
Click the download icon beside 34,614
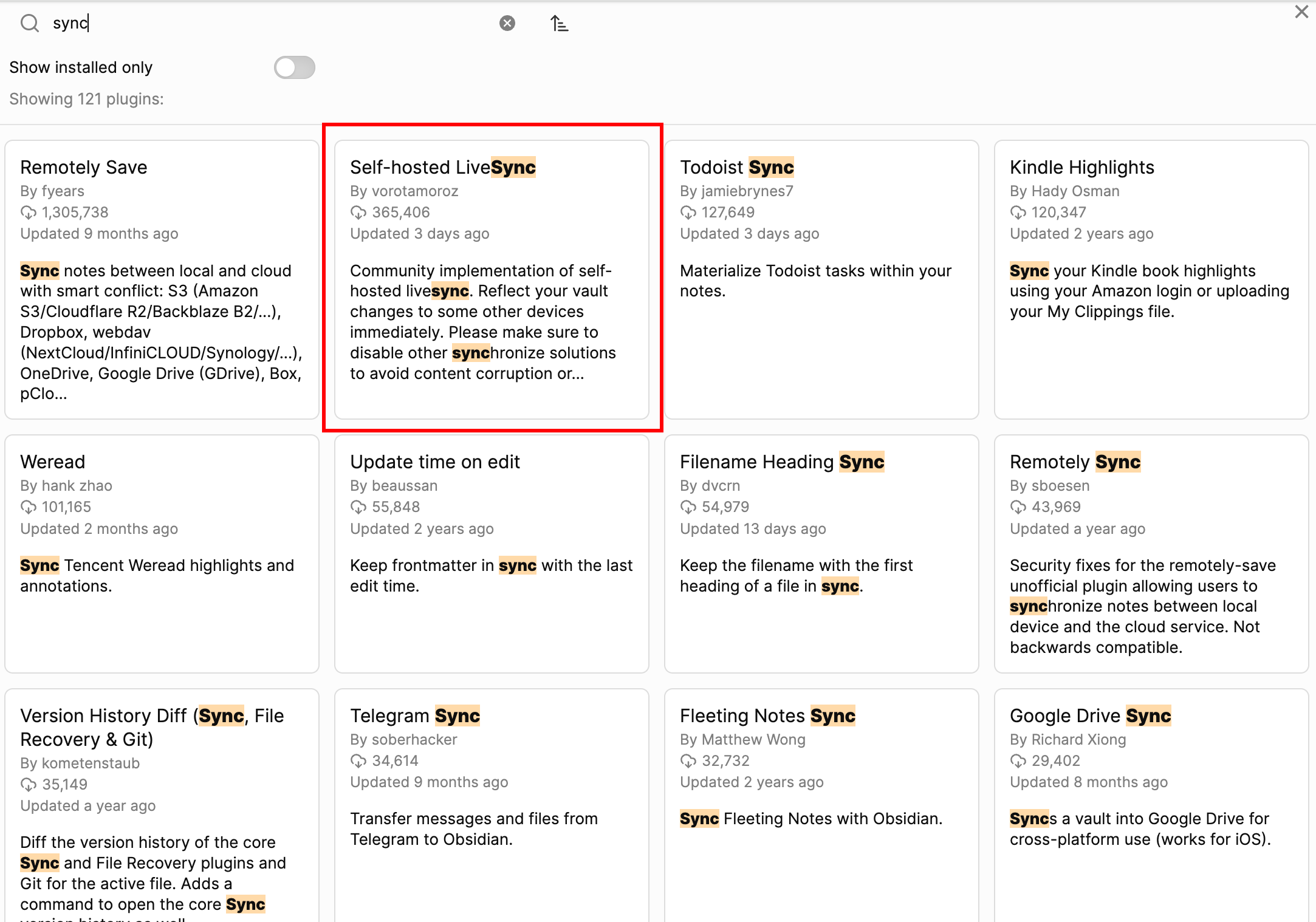tap(358, 761)
